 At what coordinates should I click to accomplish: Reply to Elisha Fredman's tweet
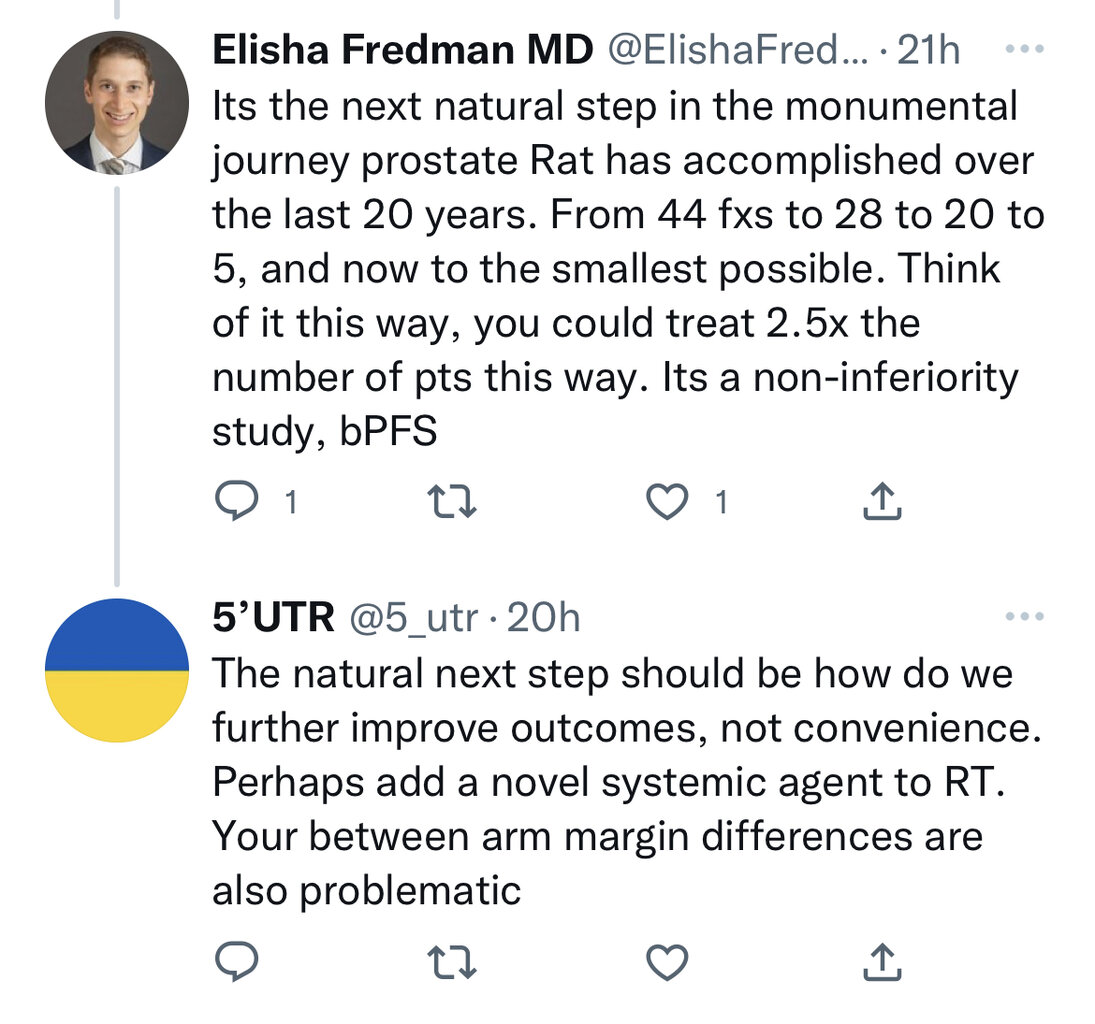point(236,501)
